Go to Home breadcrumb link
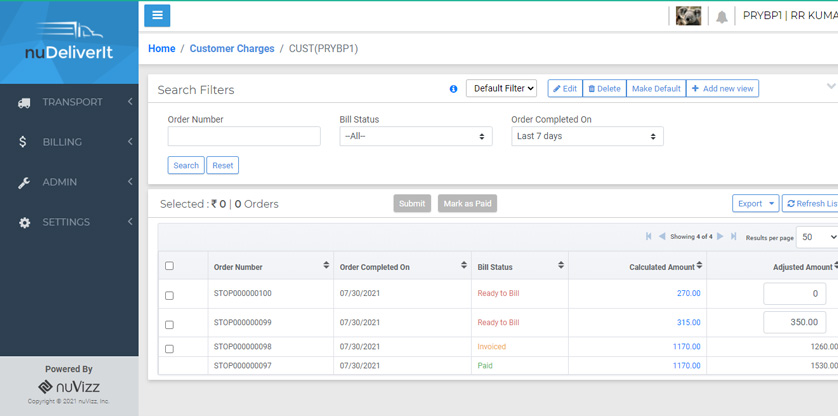Viewport: 838px width, 416px height. coord(161,49)
